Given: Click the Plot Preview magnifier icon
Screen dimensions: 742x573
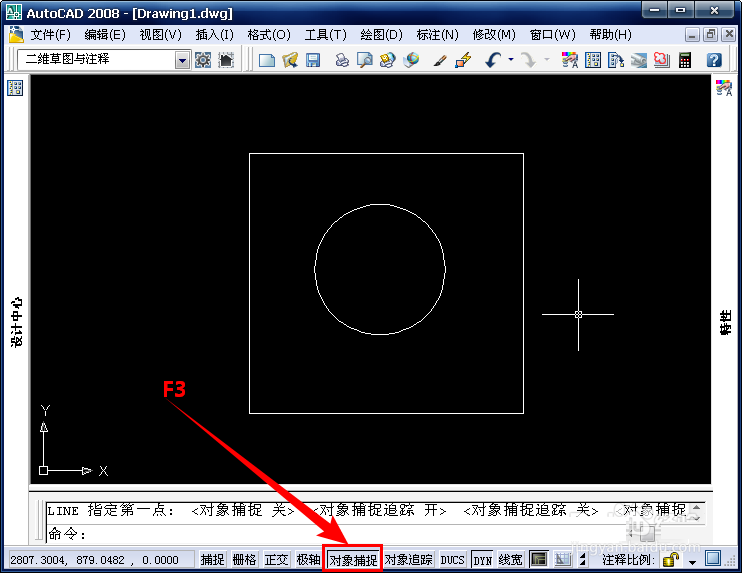Looking at the screenshot, I should click(x=364, y=60).
